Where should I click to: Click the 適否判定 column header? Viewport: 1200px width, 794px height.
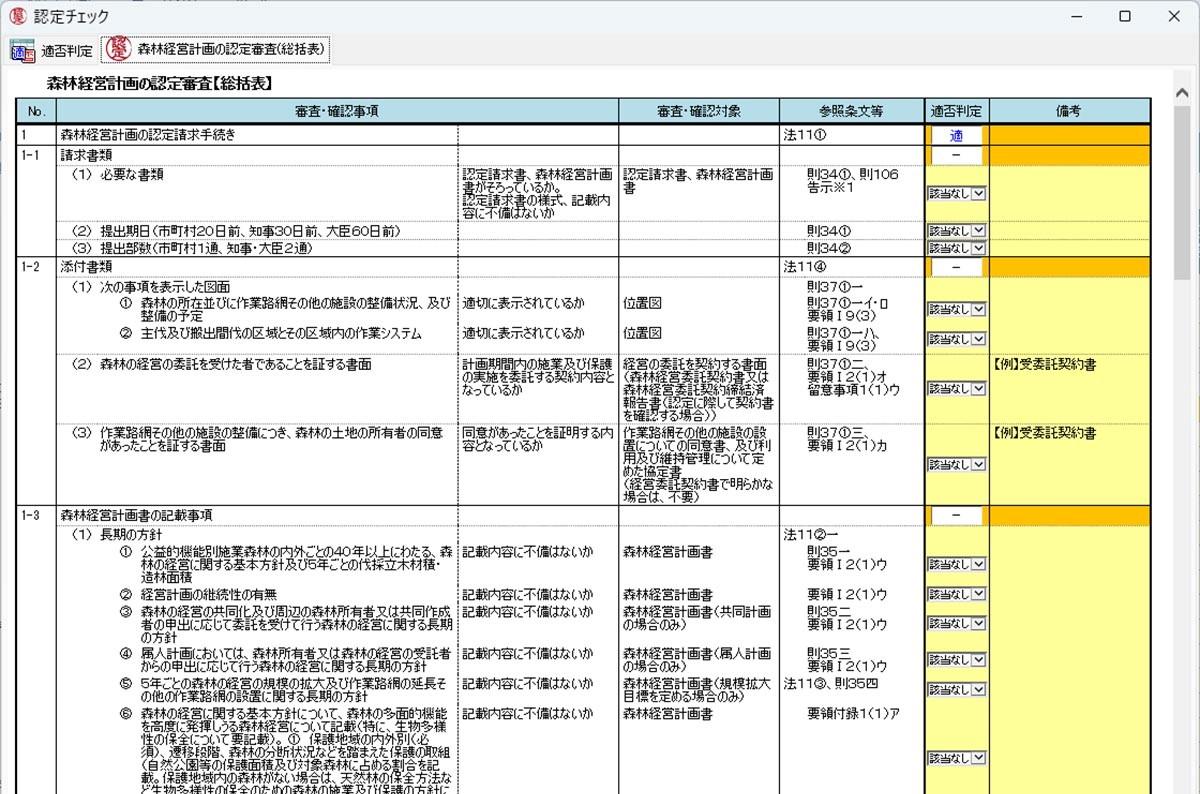pyautogui.click(x=956, y=111)
